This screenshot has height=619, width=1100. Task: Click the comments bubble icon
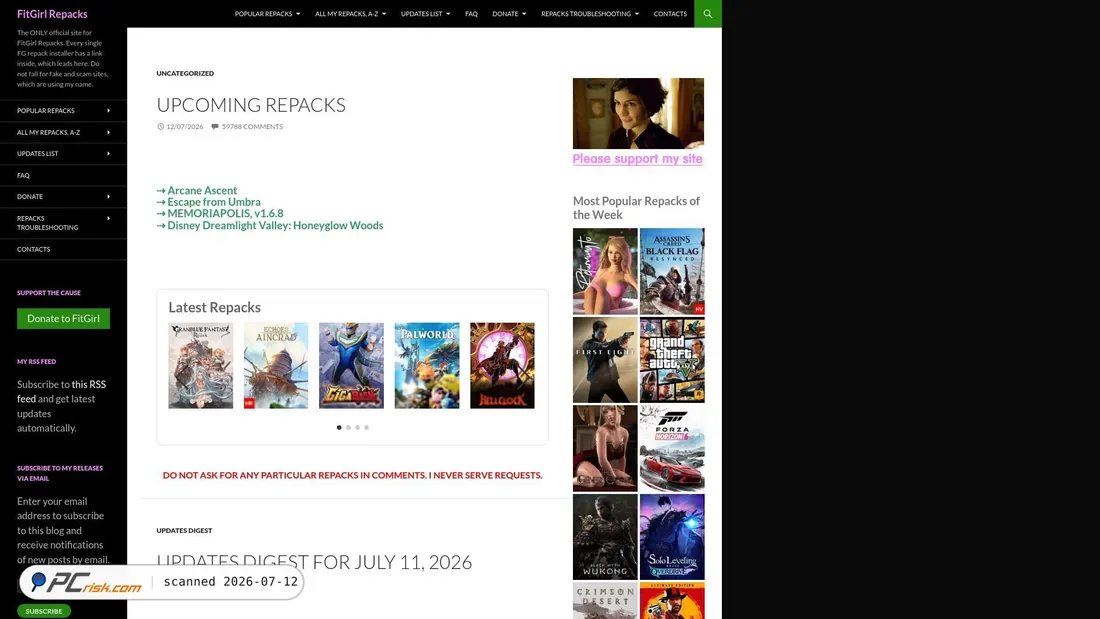[x=215, y=126]
